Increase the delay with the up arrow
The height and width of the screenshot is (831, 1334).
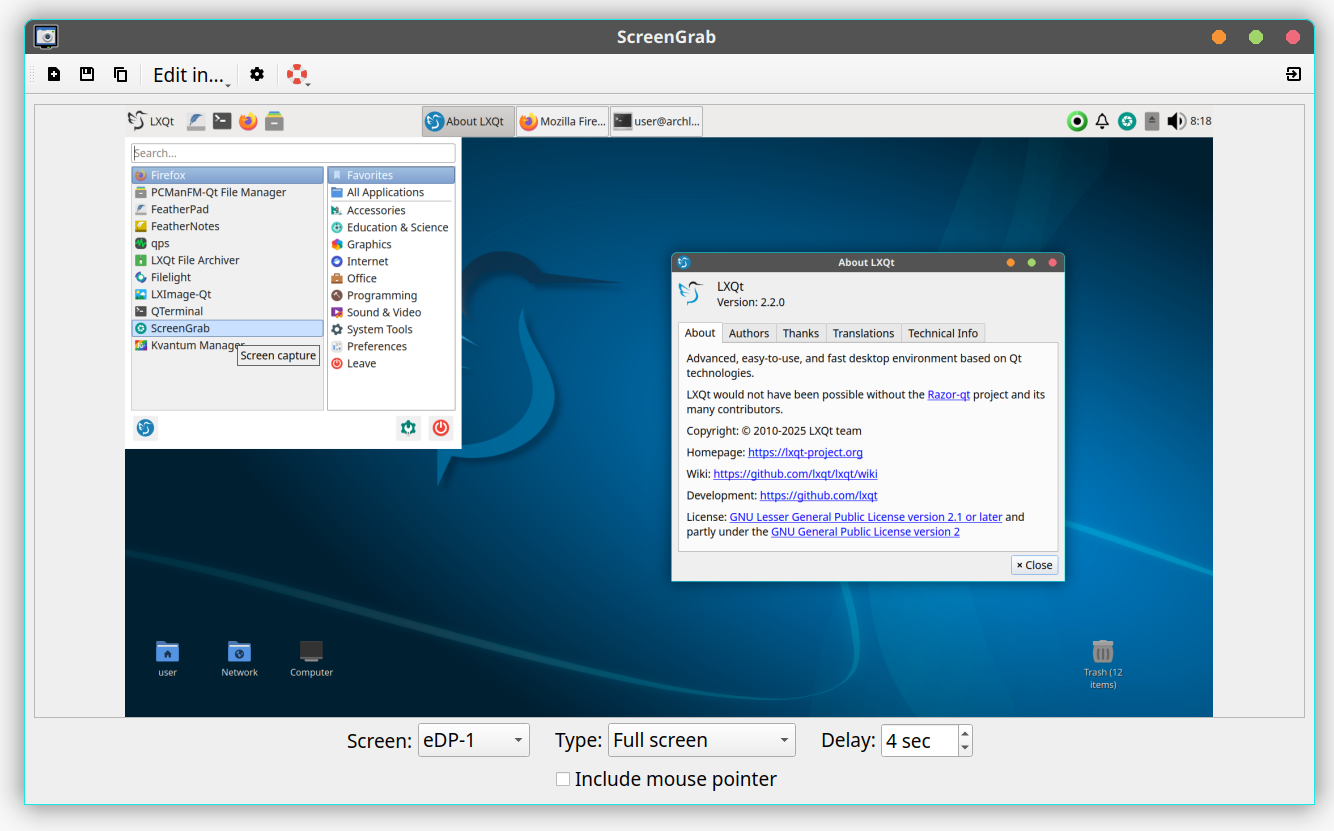click(965, 733)
